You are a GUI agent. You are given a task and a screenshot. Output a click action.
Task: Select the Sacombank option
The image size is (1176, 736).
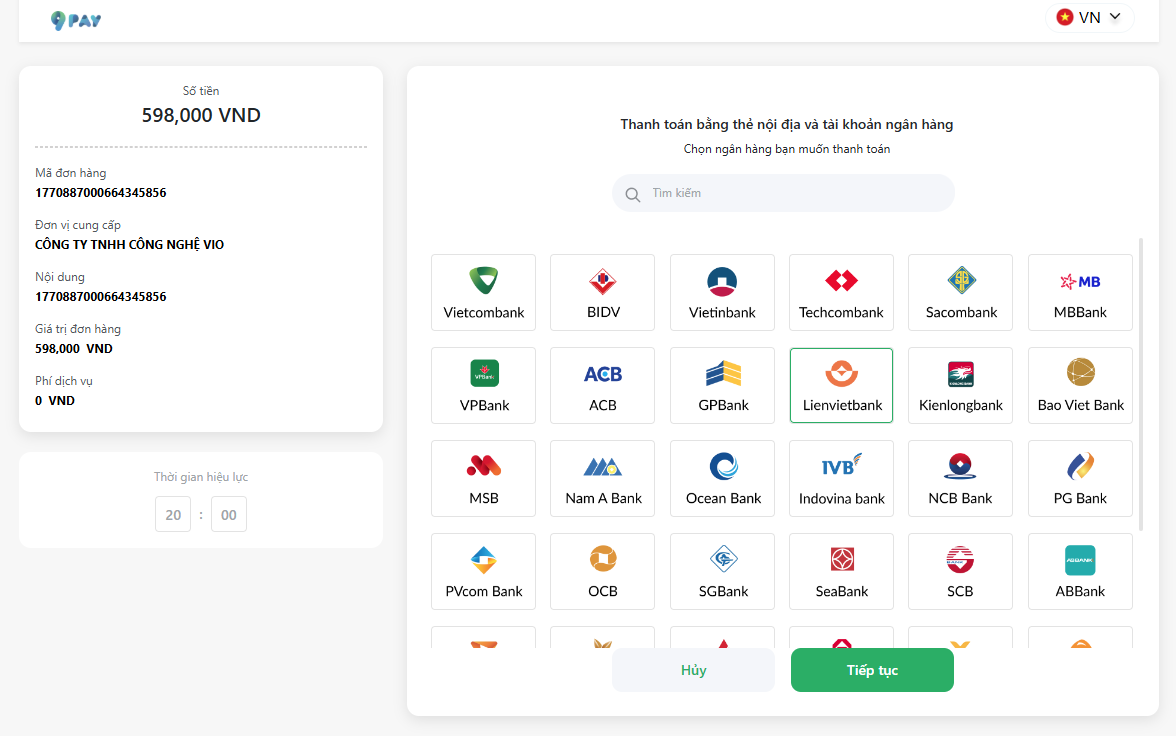(960, 293)
